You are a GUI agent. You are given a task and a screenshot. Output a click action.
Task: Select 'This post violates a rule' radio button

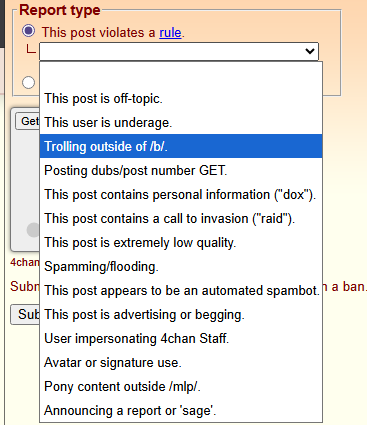(28, 31)
